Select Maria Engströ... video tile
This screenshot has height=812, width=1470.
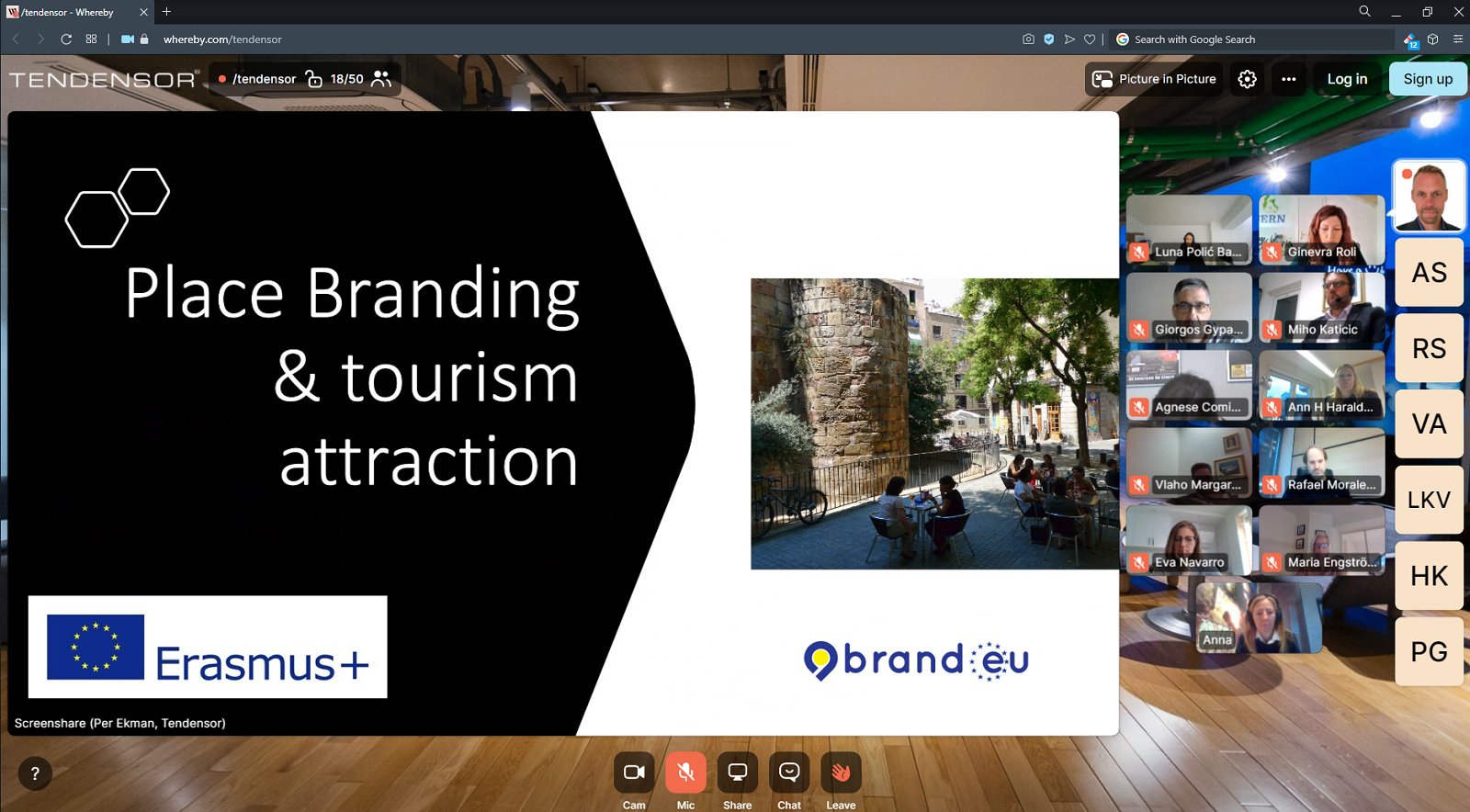(x=1321, y=540)
